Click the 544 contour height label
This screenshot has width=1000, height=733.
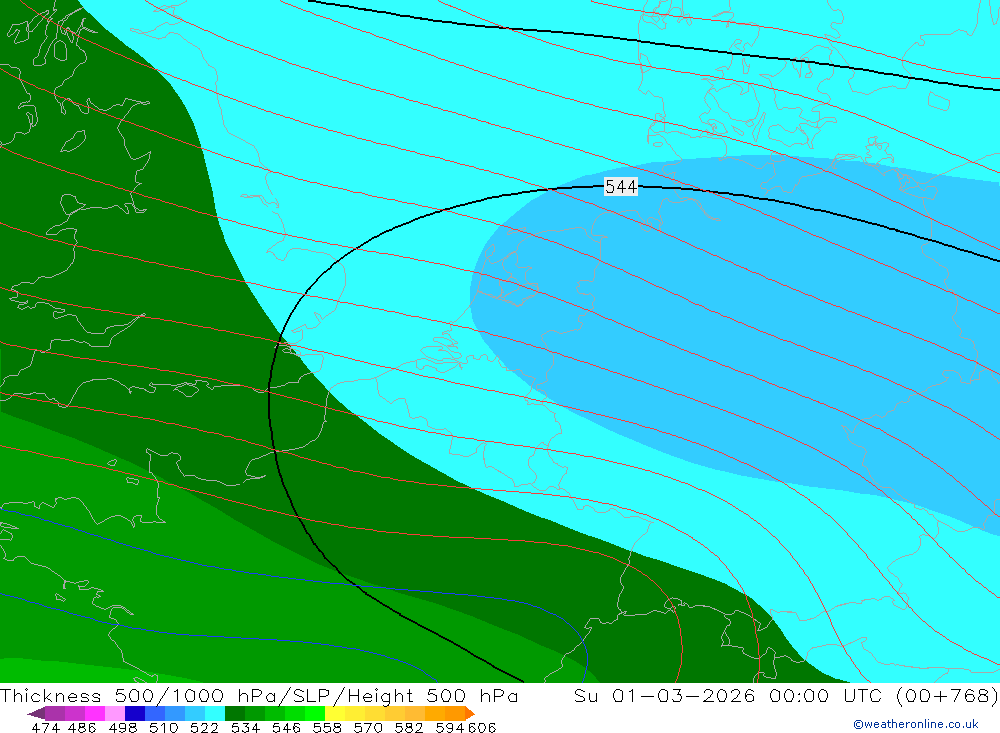(x=621, y=186)
